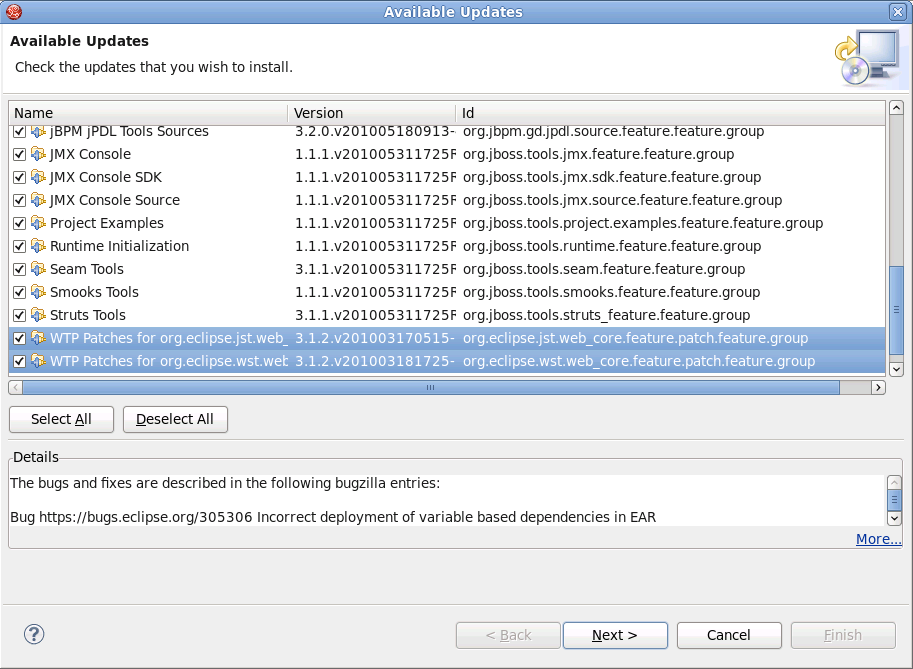The image size is (913, 669).
Task: Open help via the question mark icon
Action: point(34,634)
